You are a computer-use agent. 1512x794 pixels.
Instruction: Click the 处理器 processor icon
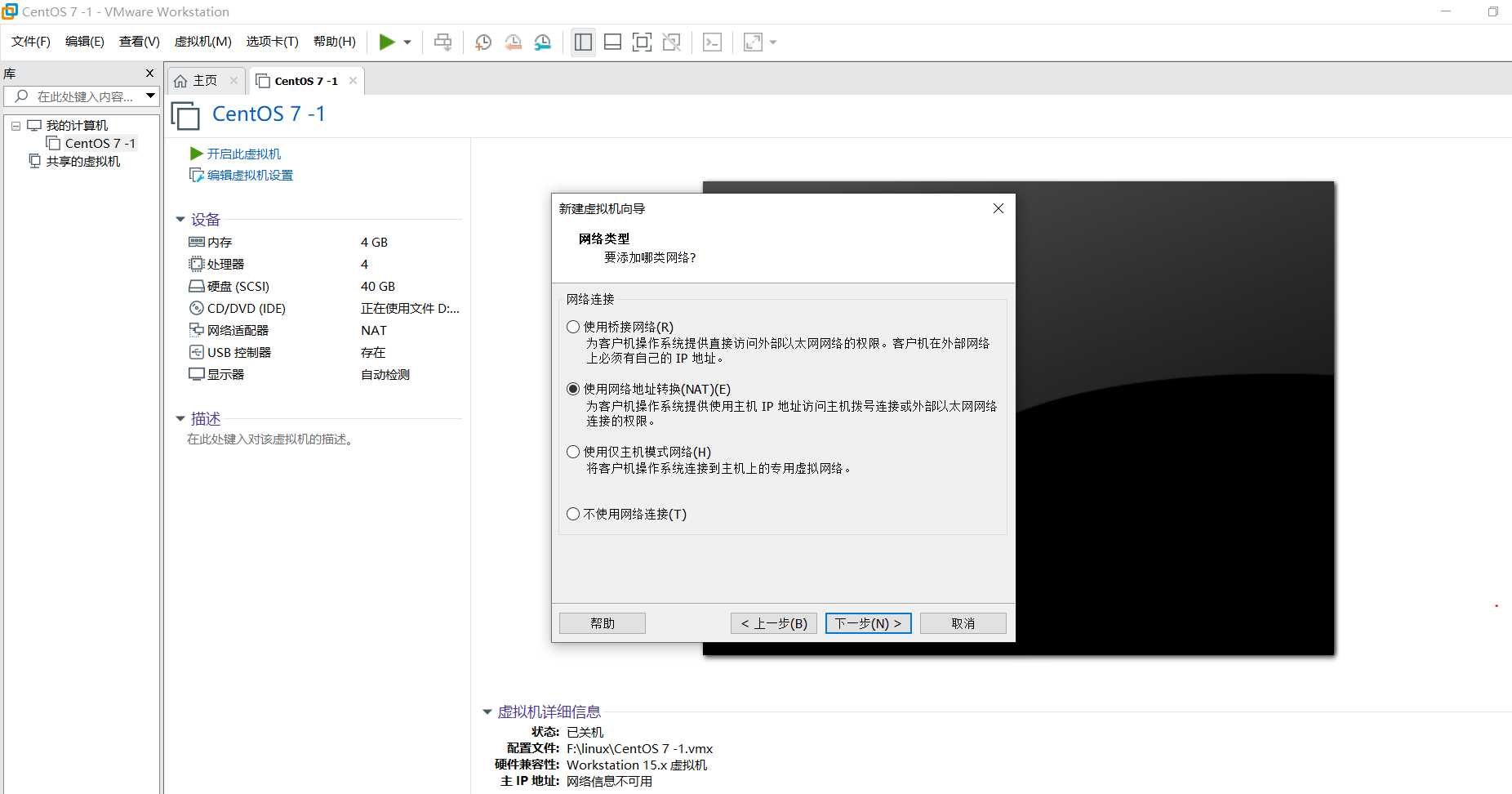tap(197, 264)
